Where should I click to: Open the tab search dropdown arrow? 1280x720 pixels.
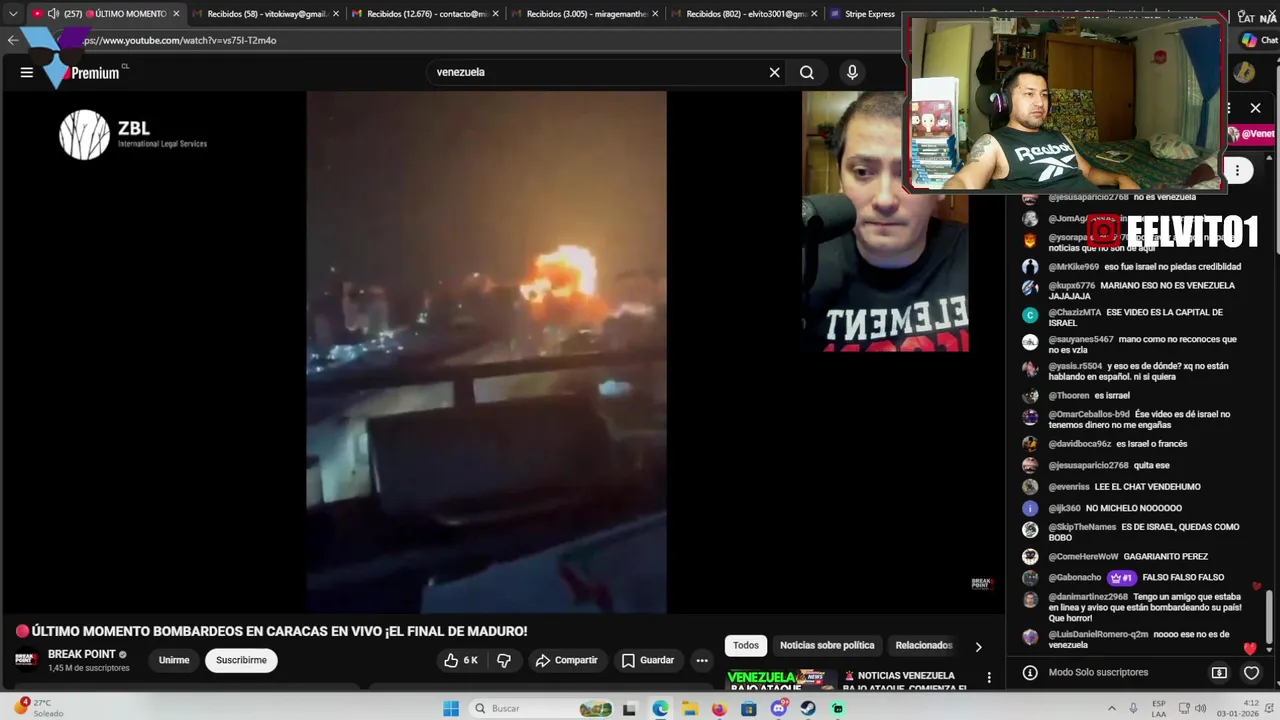[x=13, y=14]
